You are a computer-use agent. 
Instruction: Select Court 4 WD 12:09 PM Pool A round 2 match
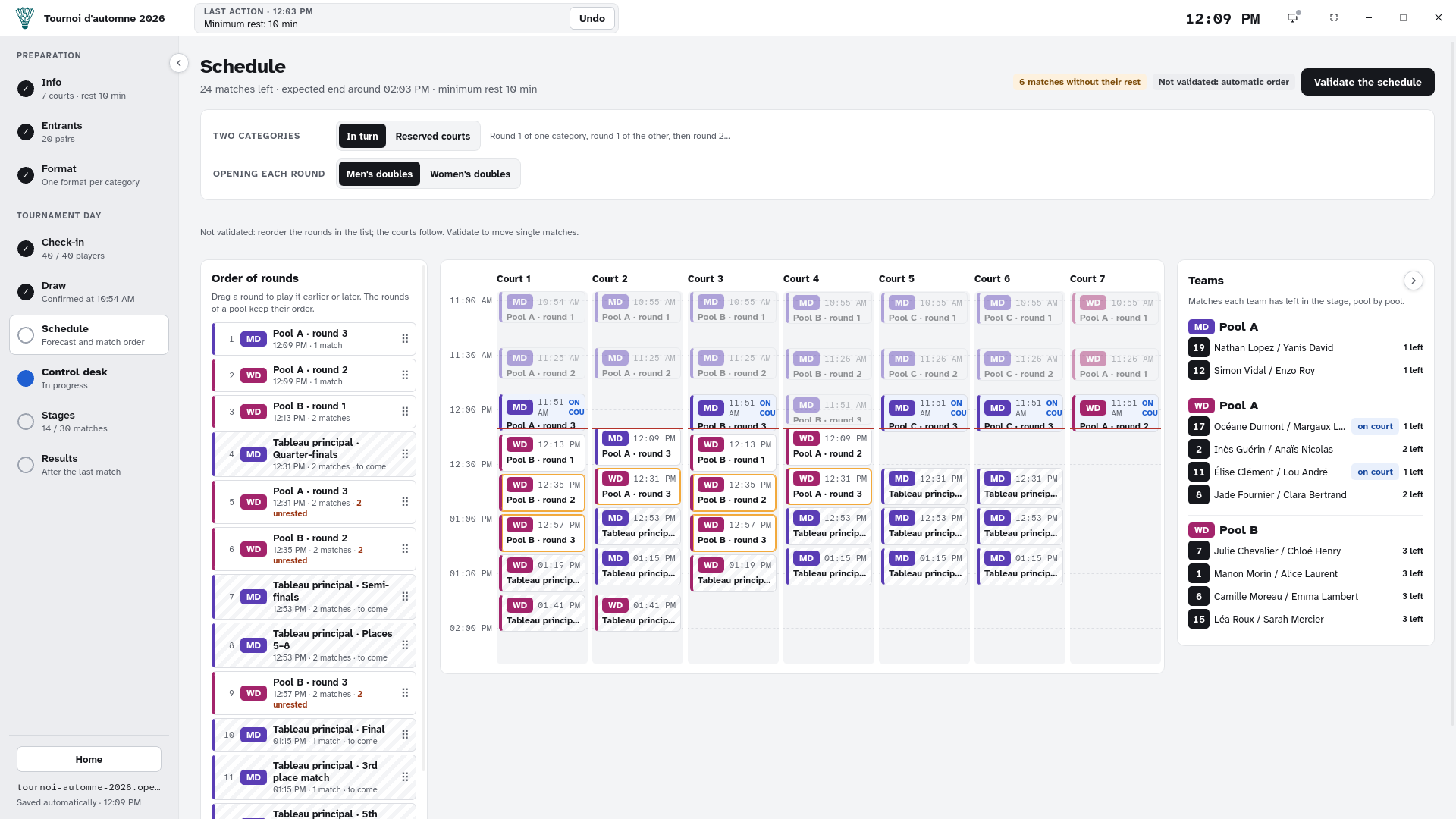(x=829, y=447)
